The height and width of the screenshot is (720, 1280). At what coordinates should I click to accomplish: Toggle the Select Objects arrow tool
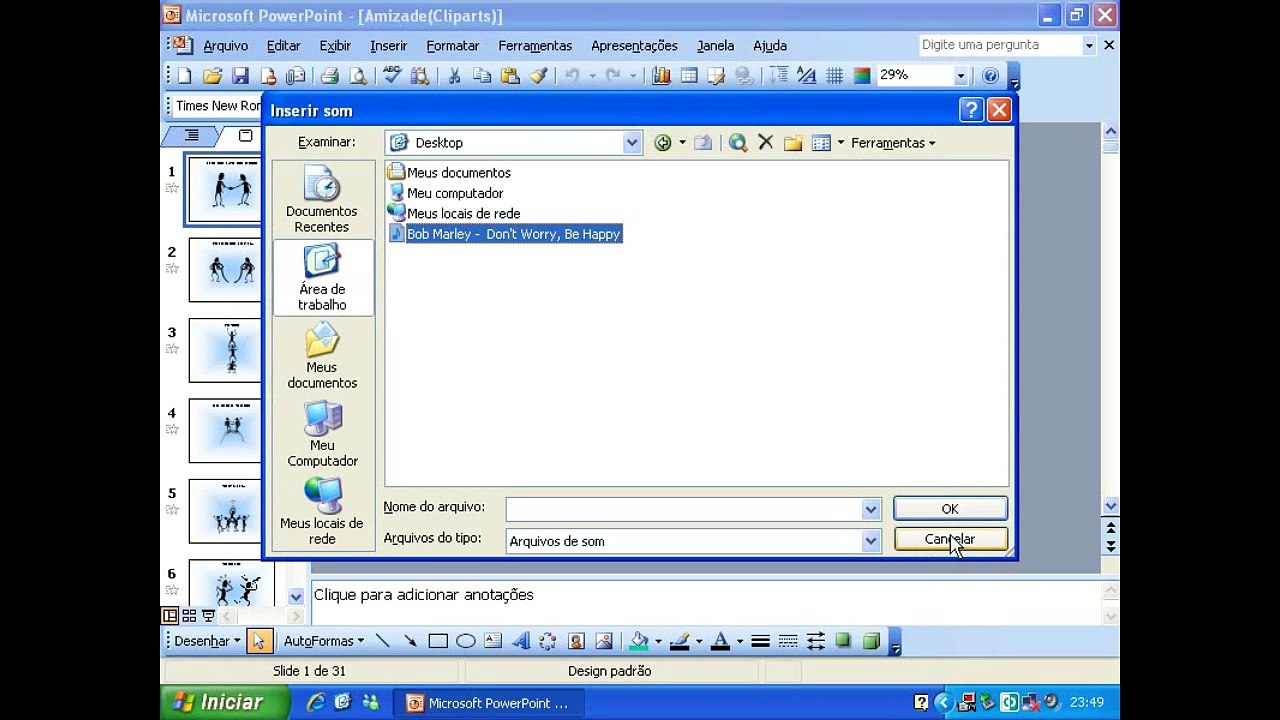258,641
